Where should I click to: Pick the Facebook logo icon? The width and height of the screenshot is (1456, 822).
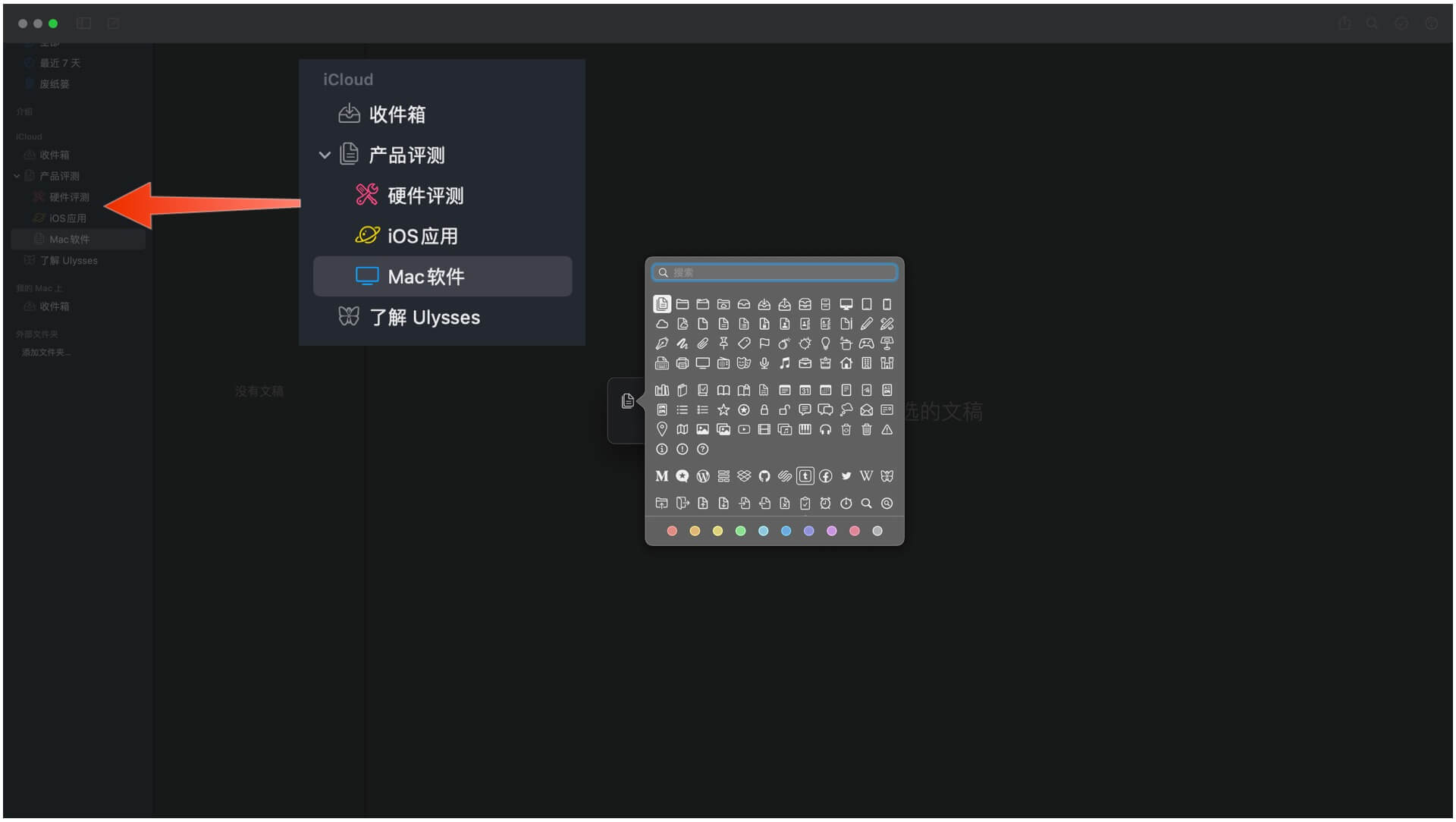(825, 476)
